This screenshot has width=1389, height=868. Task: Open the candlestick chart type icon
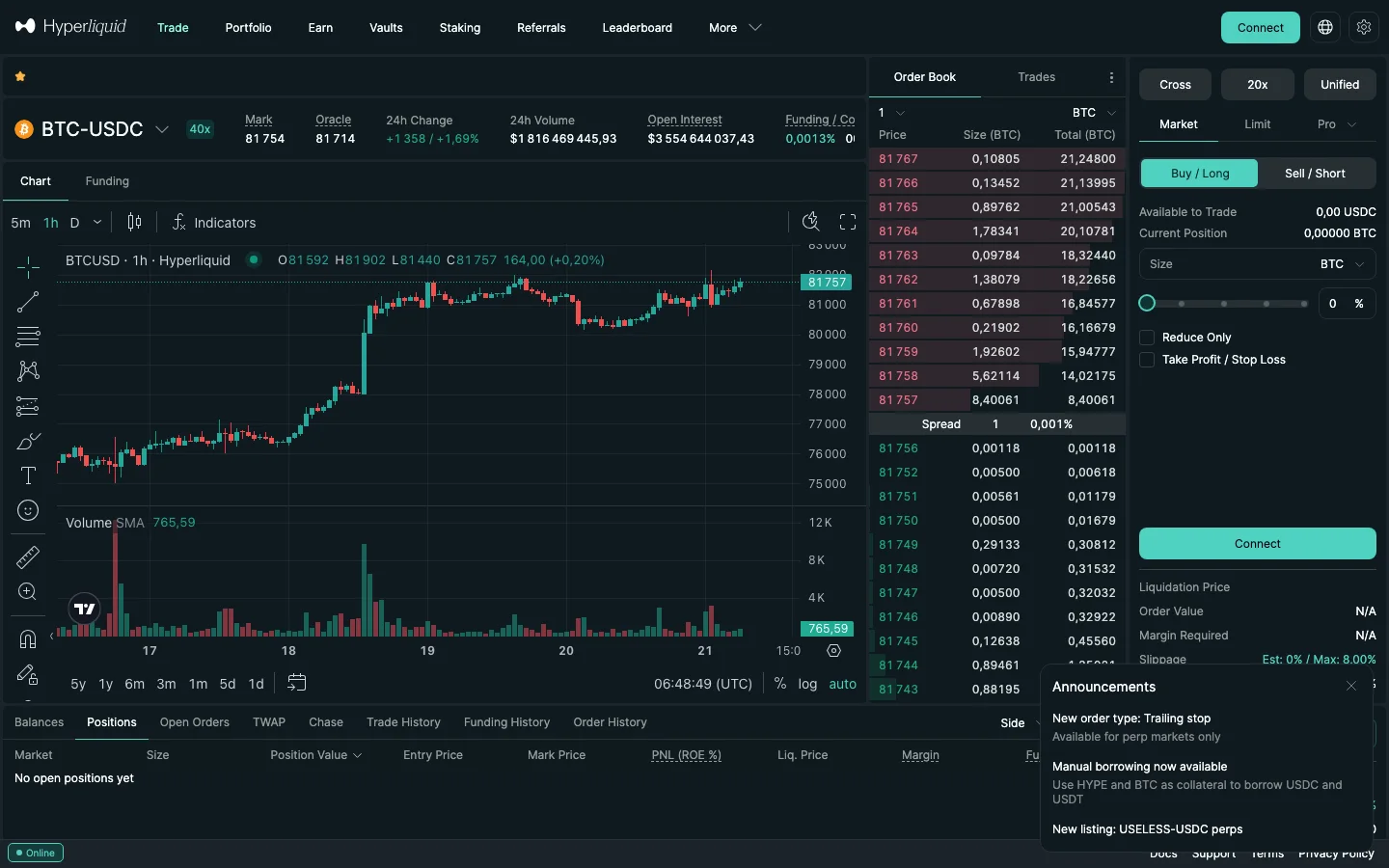134,222
